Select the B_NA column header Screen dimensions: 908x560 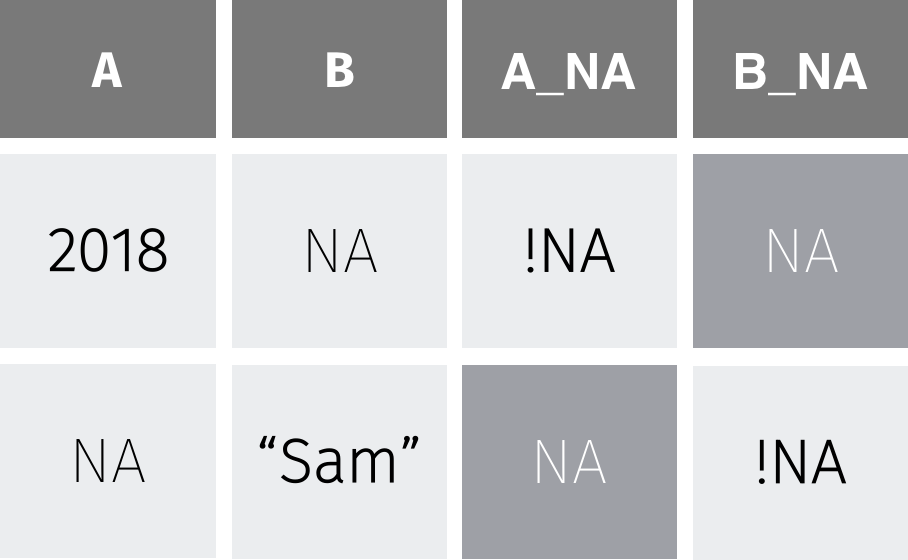click(x=800, y=70)
